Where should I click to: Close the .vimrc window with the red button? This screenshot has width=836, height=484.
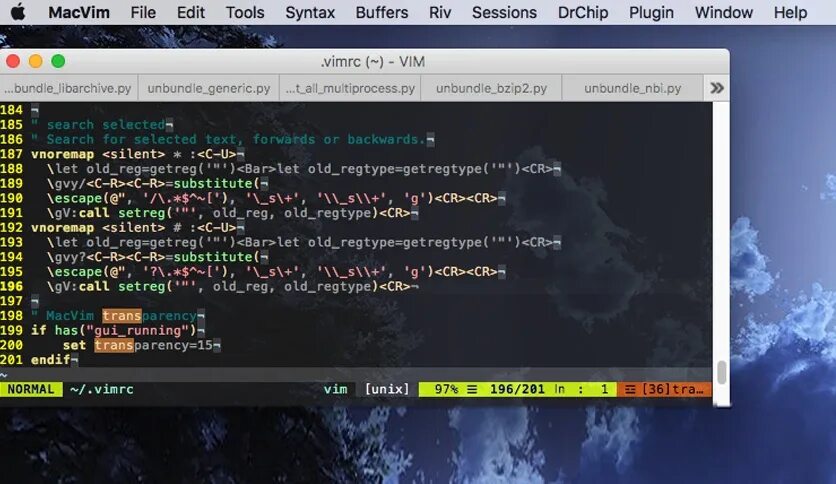tap(13, 61)
